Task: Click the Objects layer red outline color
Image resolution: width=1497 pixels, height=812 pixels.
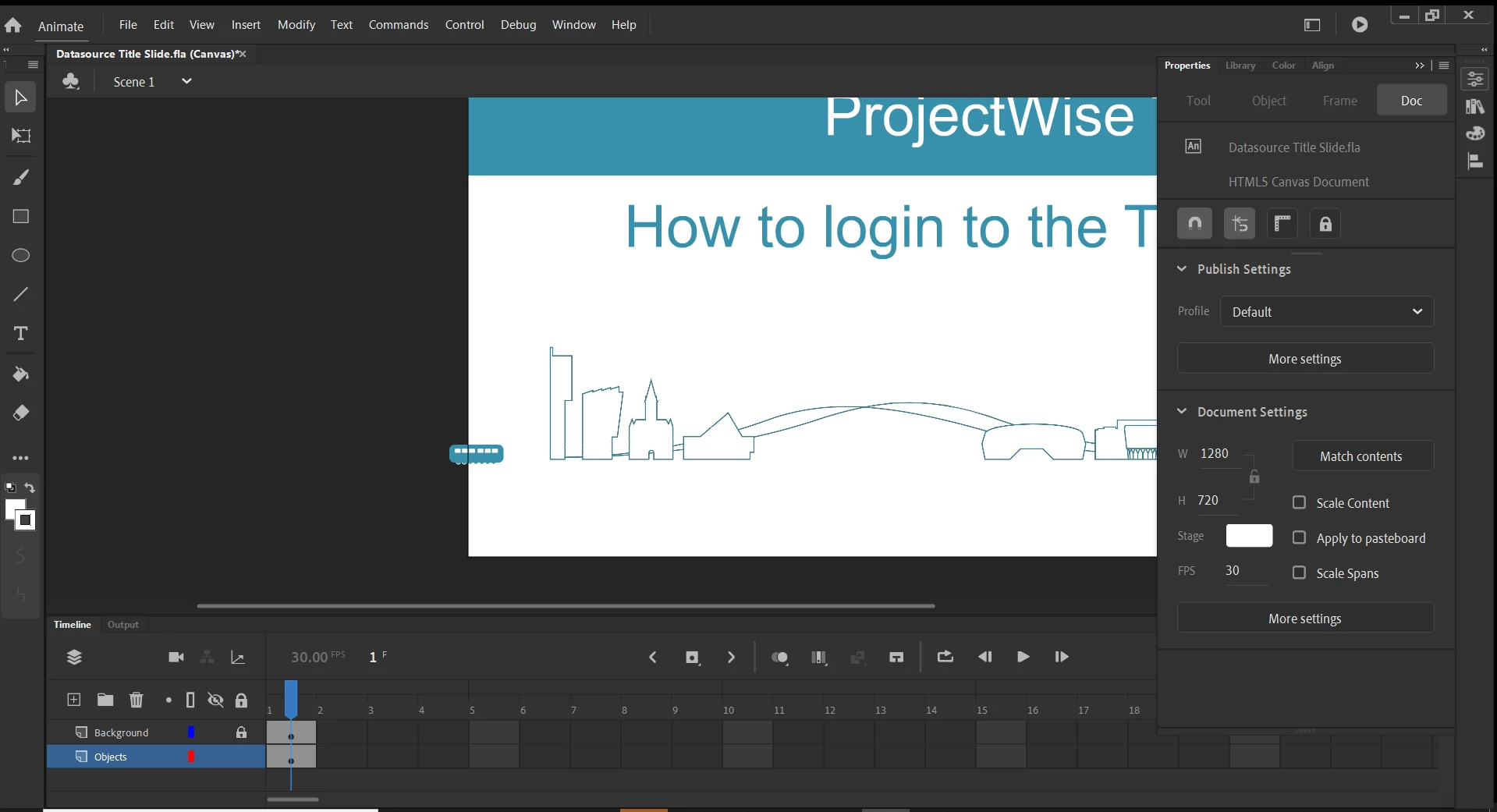Action: [191, 757]
